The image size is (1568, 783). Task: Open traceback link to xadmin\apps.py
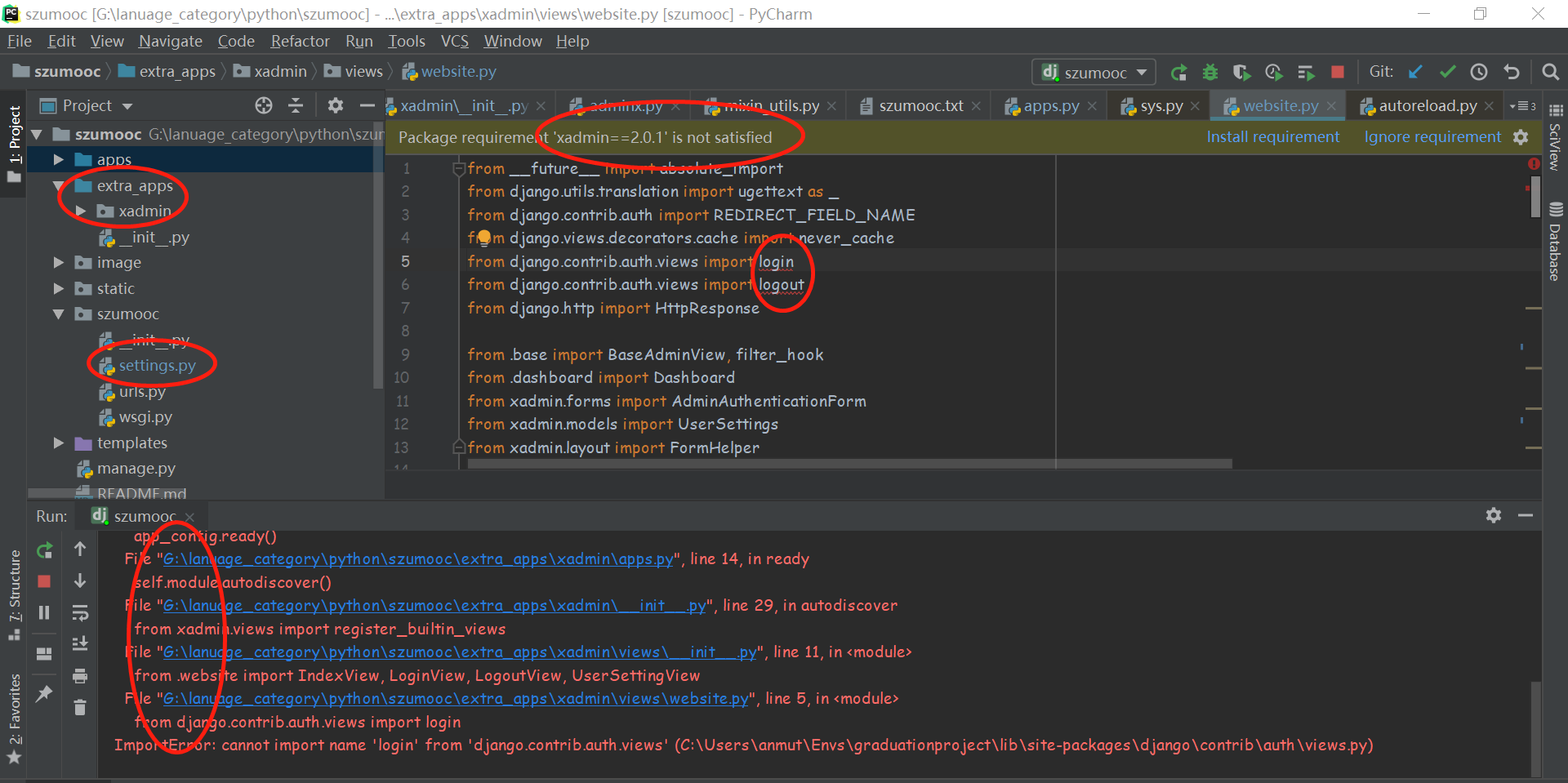point(418,559)
